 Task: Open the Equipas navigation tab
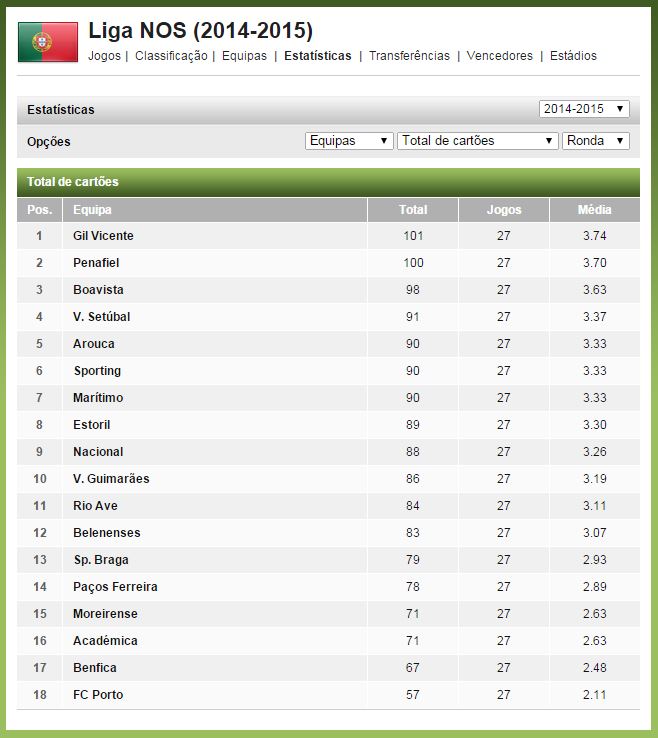(x=244, y=56)
